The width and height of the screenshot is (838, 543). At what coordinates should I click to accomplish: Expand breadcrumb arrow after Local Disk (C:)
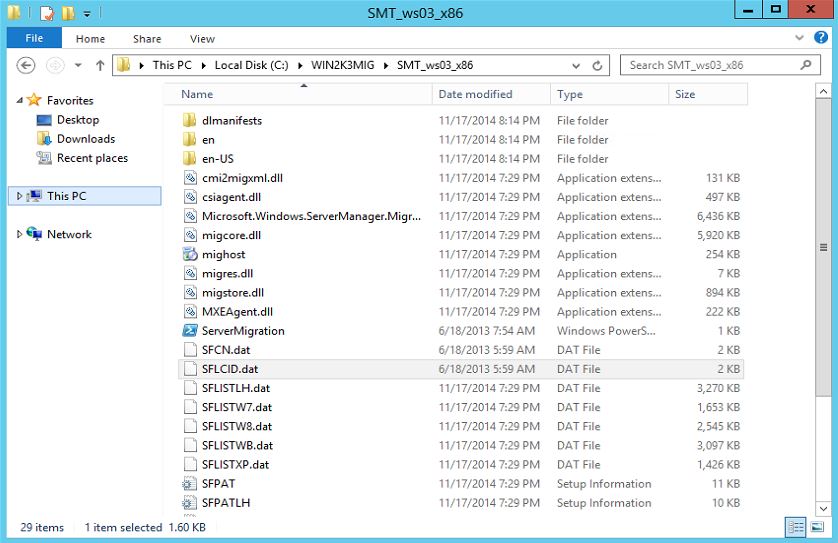(x=300, y=65)
